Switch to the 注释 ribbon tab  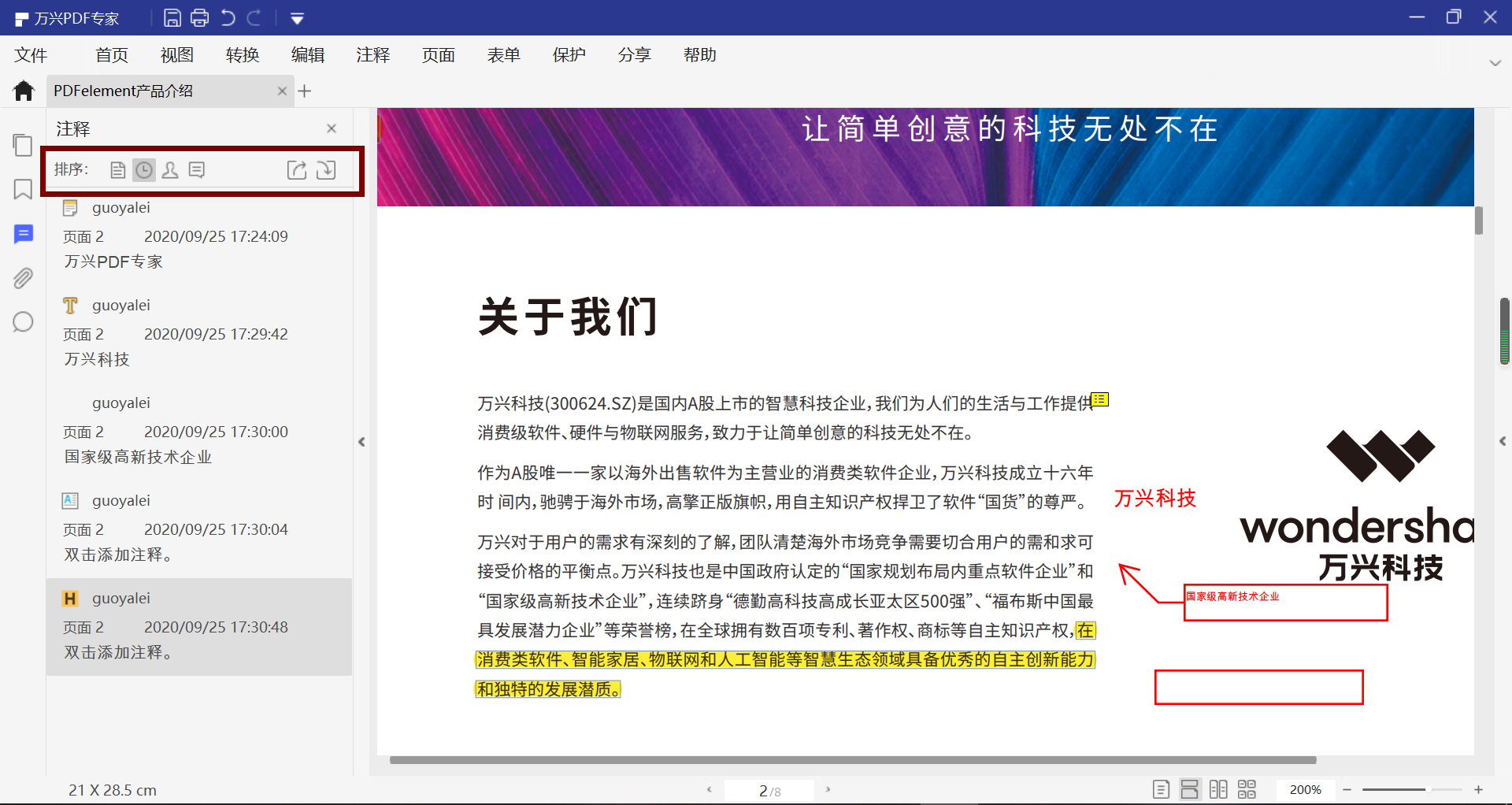(372, 54)
